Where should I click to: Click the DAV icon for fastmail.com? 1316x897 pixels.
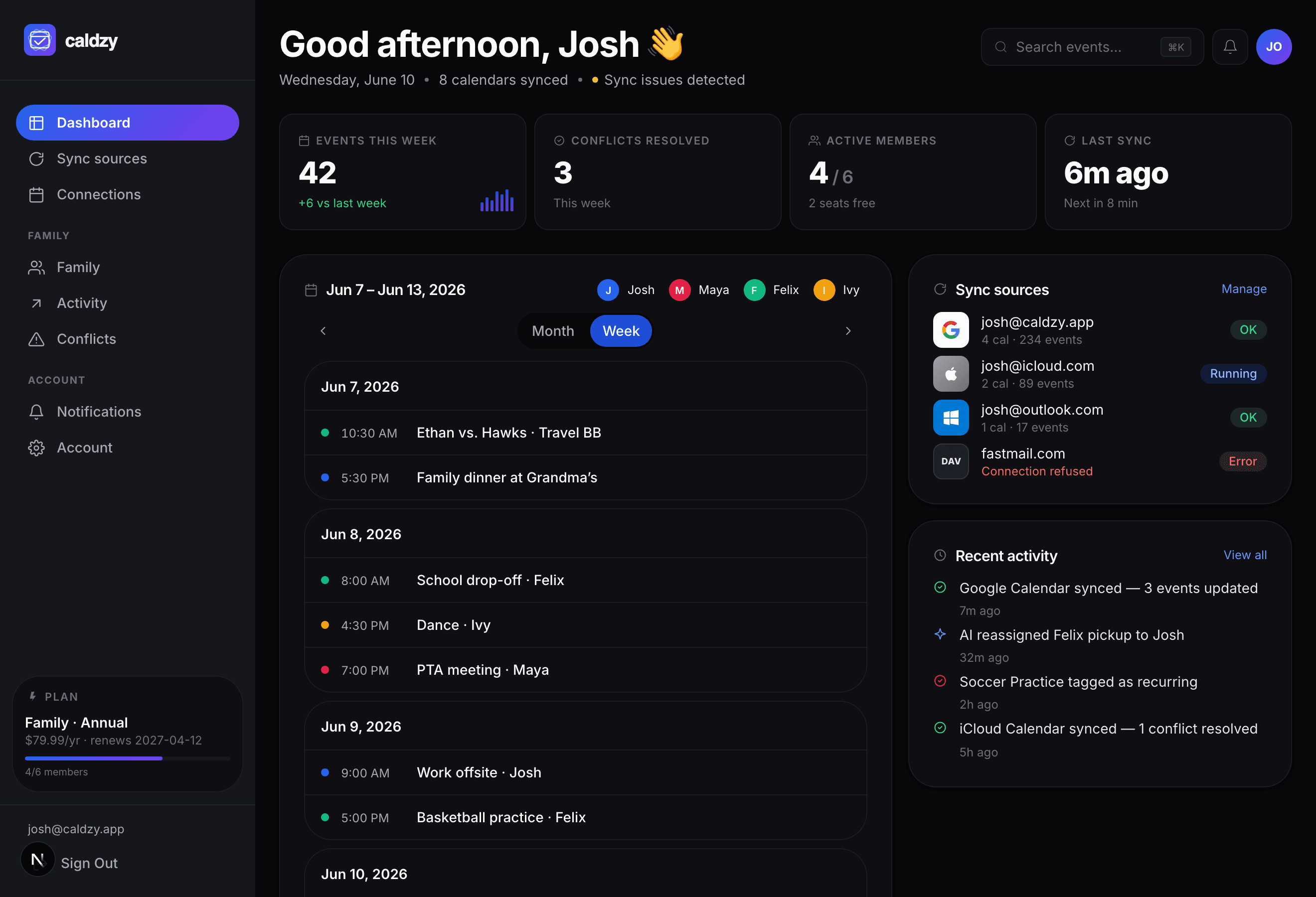click(x=951, y=461)
